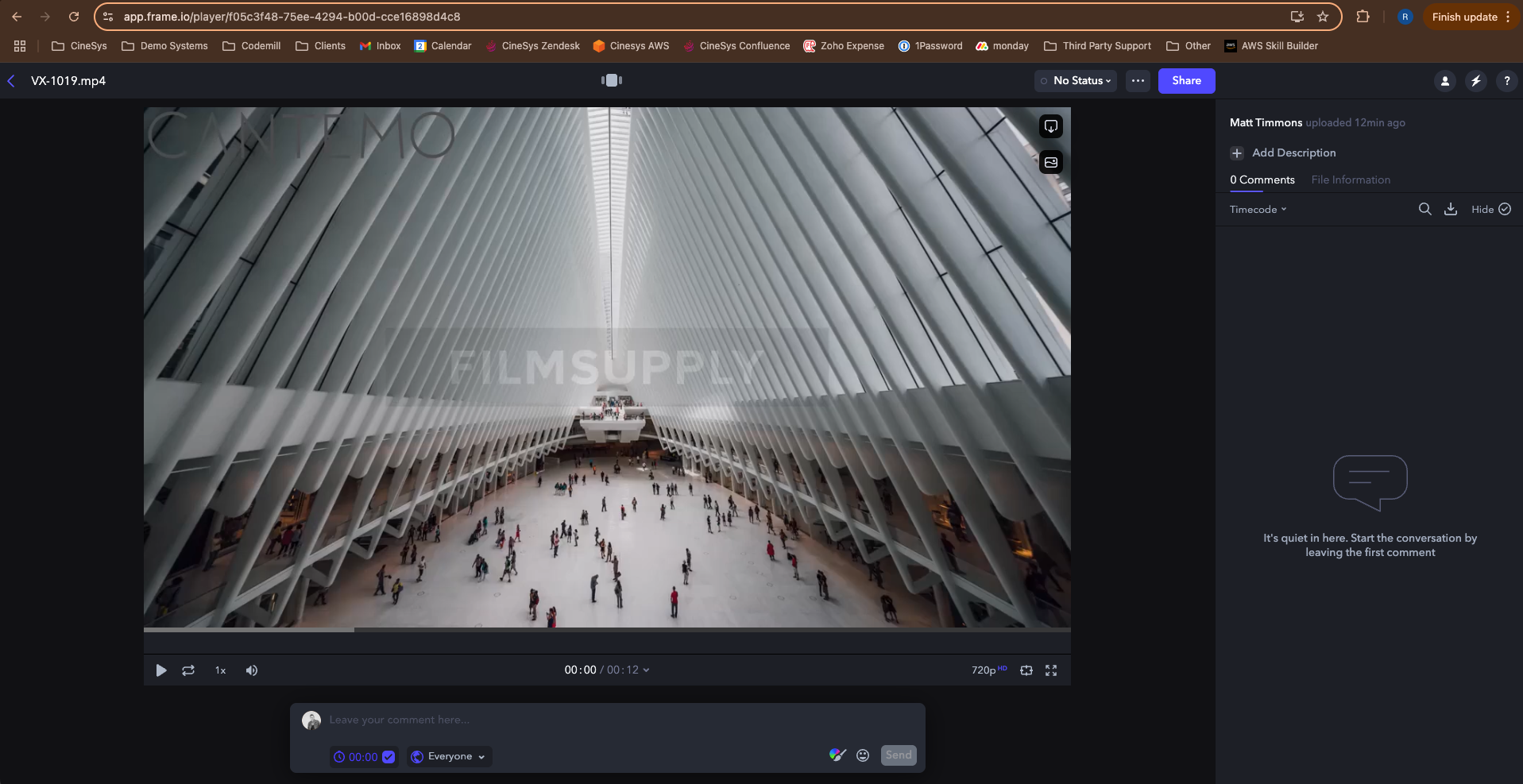Click the site info icon before the URL
Viewport: 1523px width, 784px height.
click(x=108, y=17)
